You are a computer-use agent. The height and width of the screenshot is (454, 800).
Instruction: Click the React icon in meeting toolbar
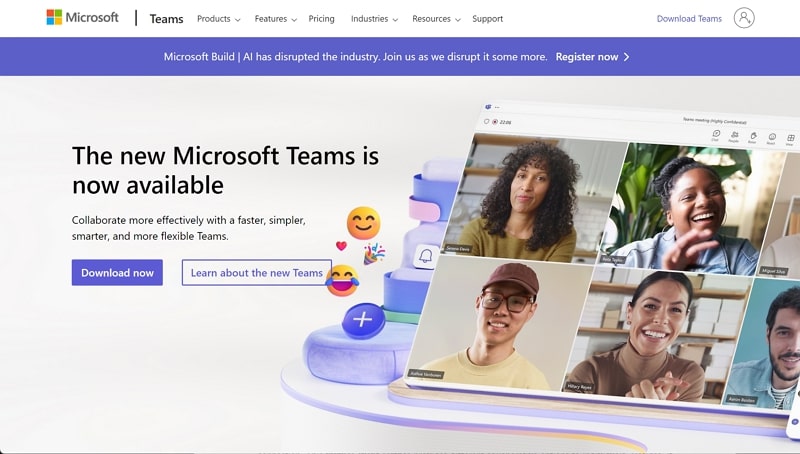772,138
